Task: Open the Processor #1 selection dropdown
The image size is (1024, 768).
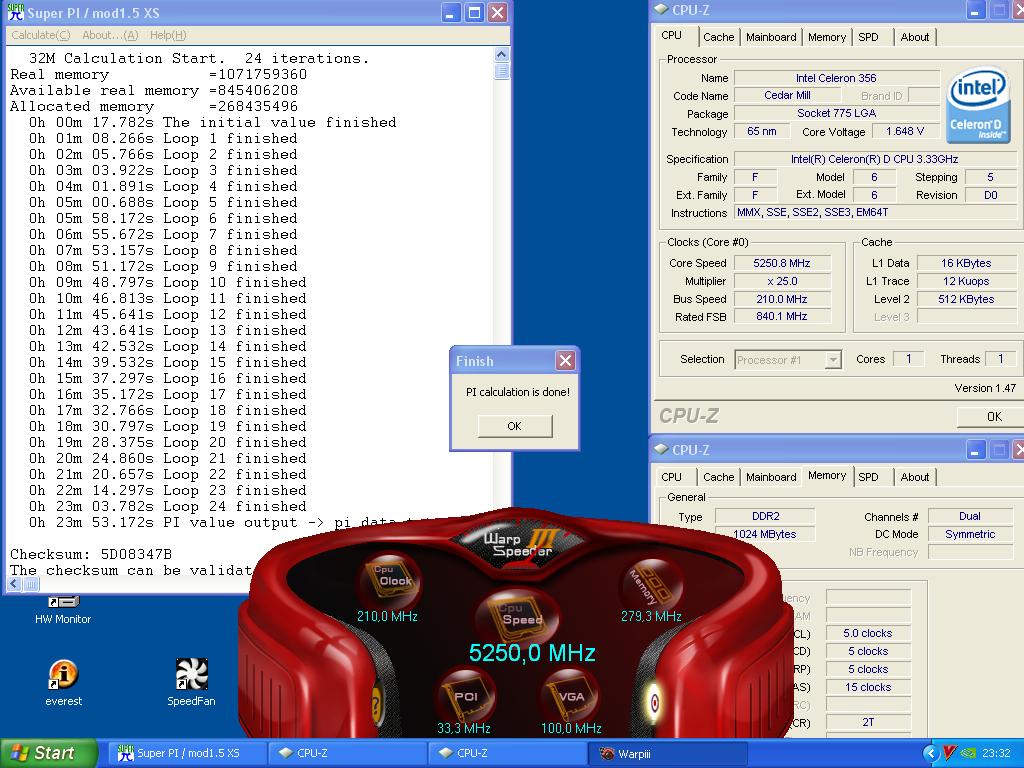Action: 833,360
